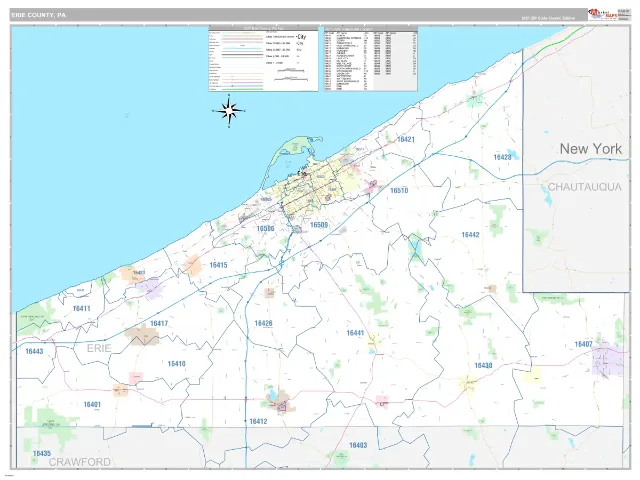Click ZIP code label 16438

tap(483, 366)
